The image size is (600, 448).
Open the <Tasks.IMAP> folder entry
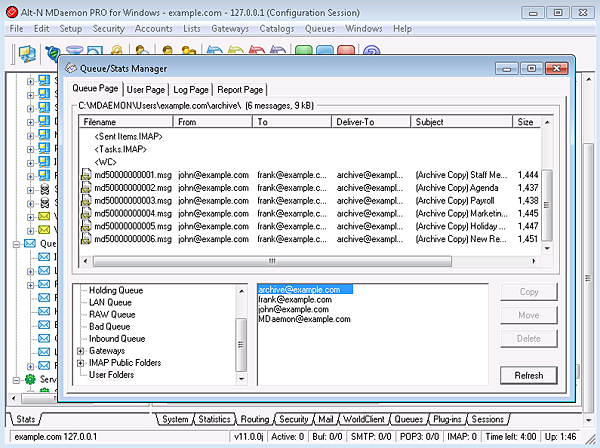[x=121, y=149]
